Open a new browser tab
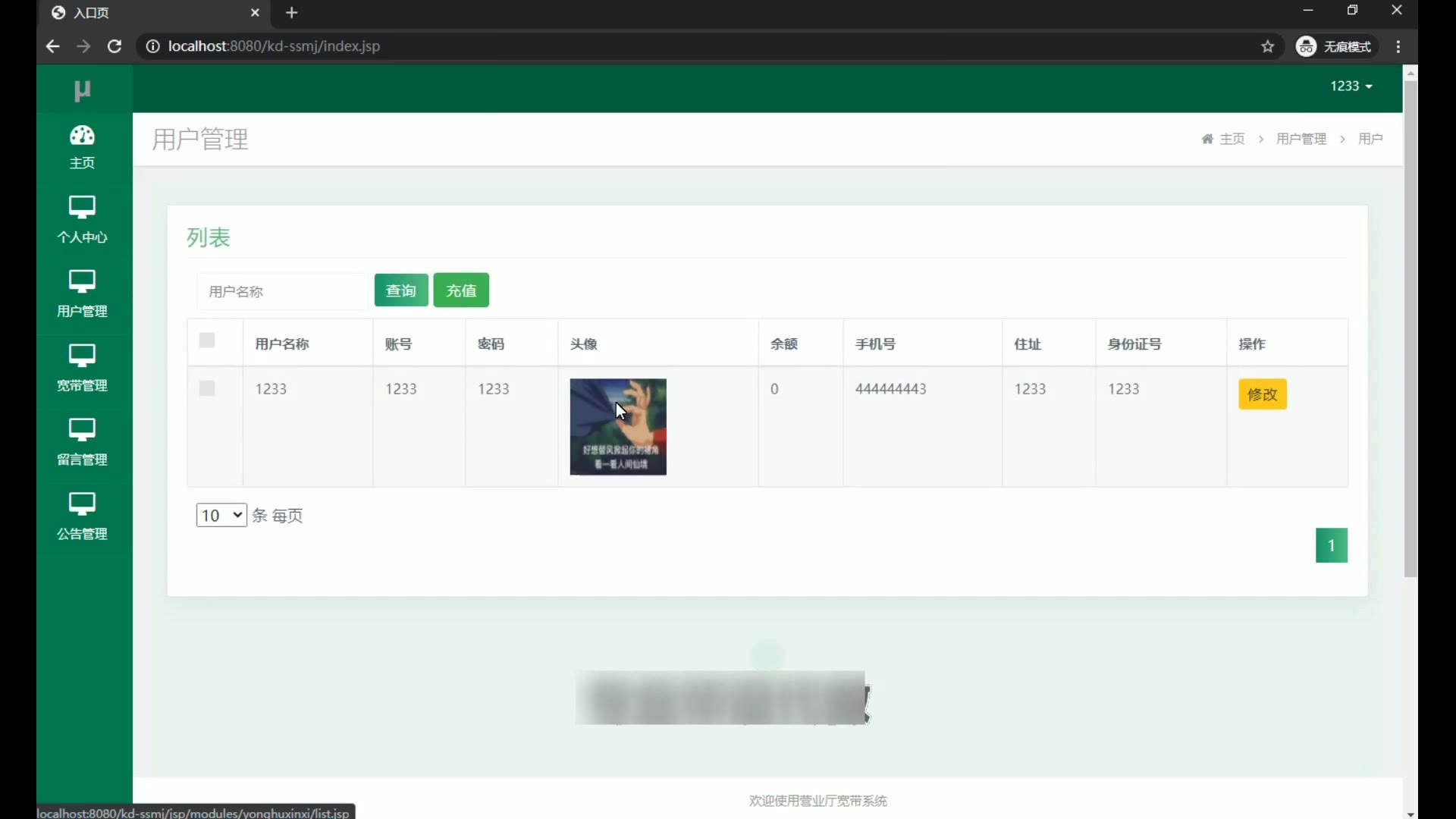 click(x=292, y=13)
